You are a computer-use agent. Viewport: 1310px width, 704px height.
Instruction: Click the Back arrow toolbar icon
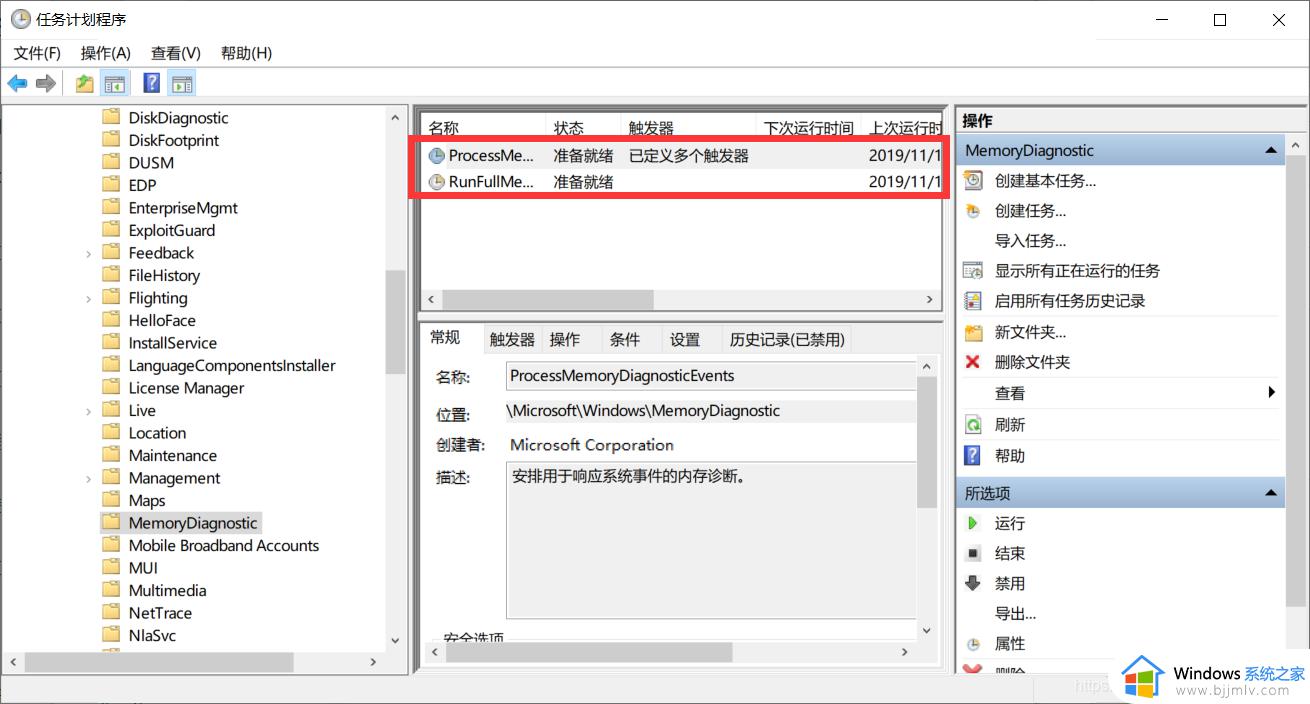(17, 83)
